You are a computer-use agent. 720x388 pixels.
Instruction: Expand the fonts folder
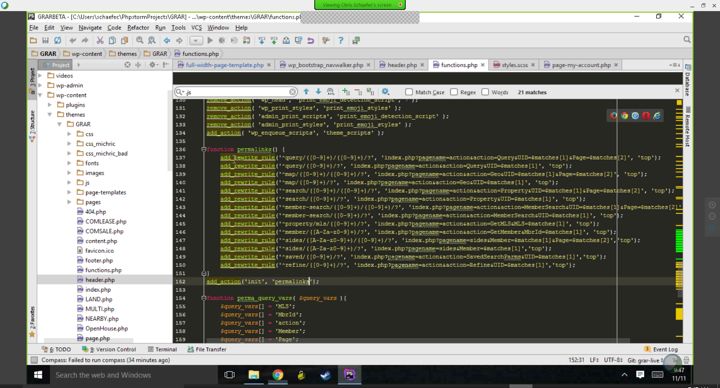[x=69, y=163]
